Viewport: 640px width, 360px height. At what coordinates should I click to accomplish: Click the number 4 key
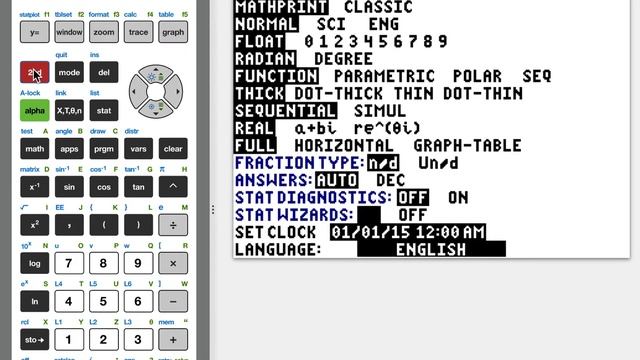69,301
